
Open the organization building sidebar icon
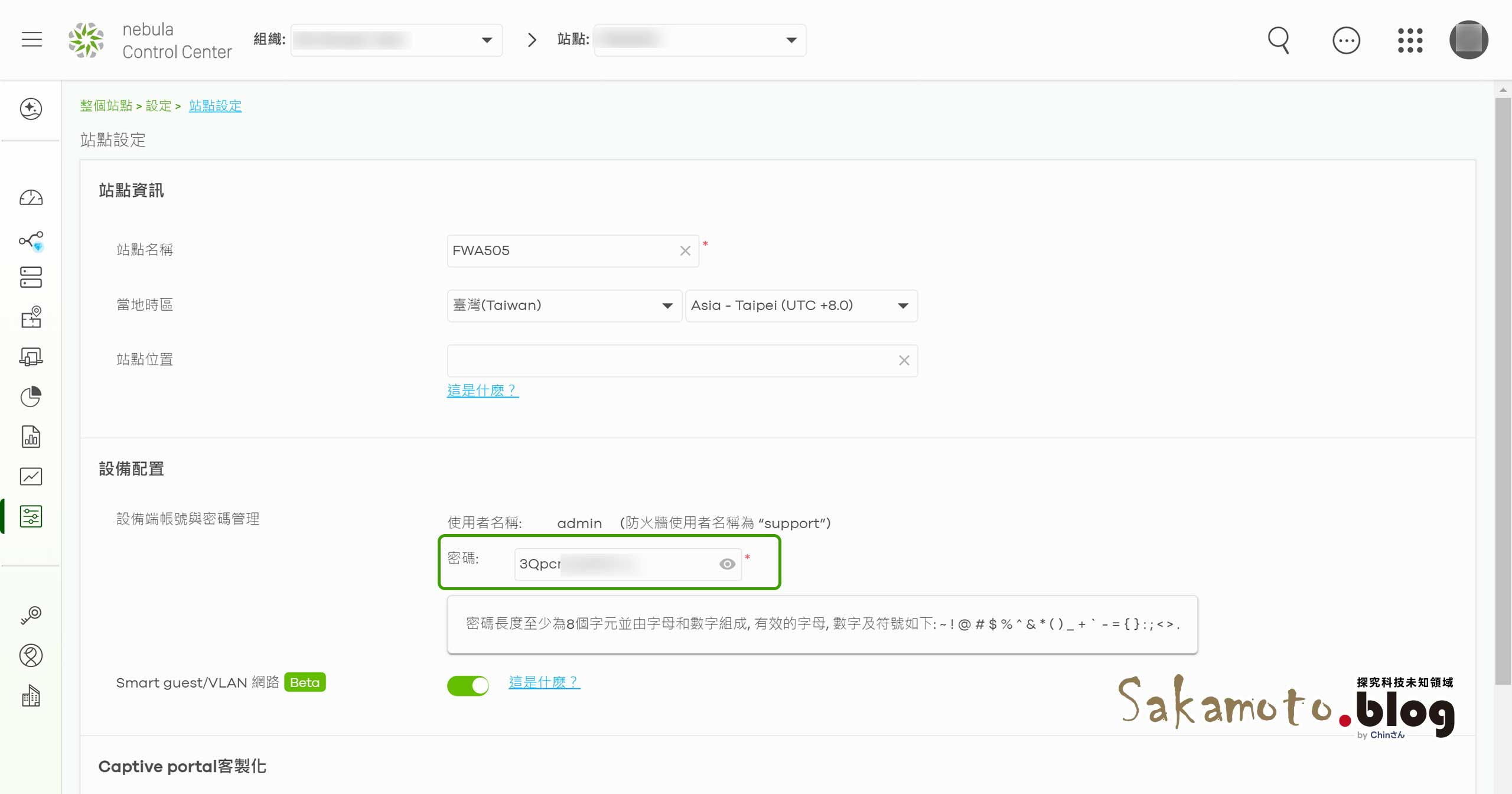pyautogui.click(x=31, y=696)
